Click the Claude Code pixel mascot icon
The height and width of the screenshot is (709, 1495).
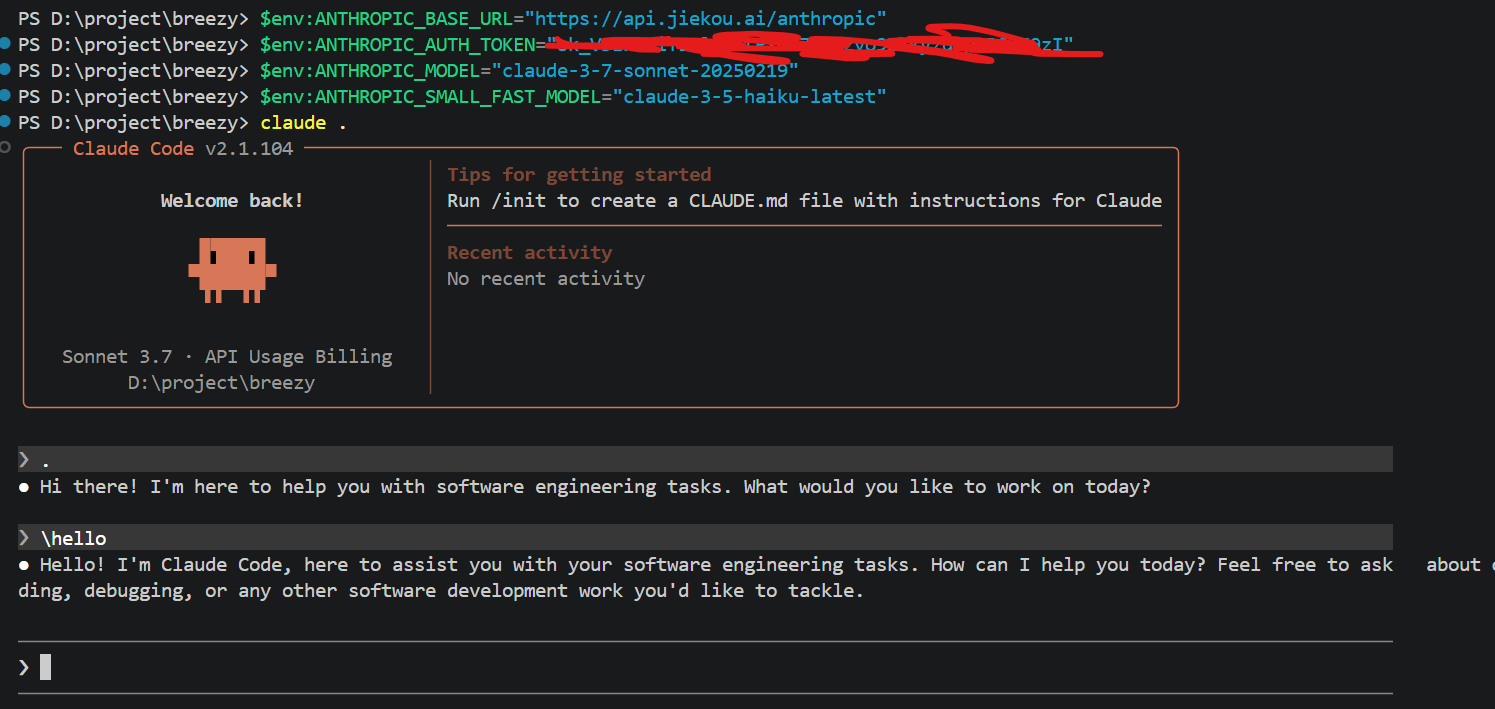click(x=232, y=270)
